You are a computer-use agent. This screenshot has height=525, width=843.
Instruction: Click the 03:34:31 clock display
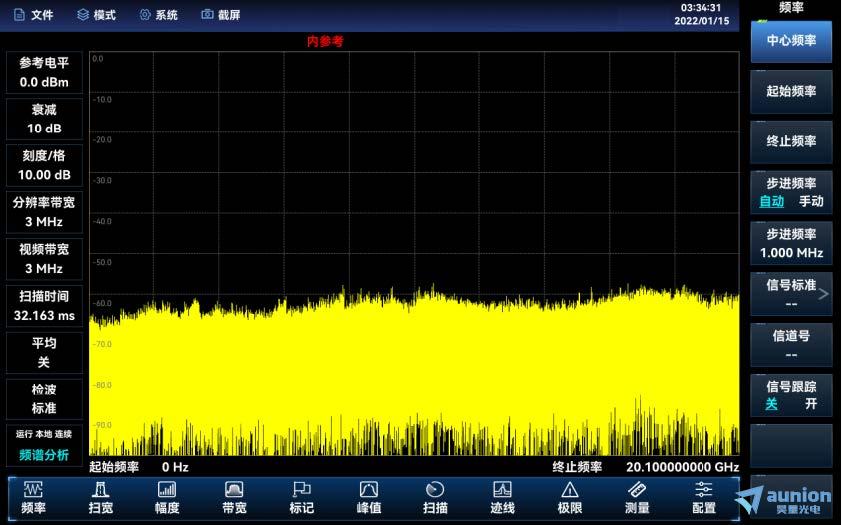pyautogui.click(x=701, y=8)
